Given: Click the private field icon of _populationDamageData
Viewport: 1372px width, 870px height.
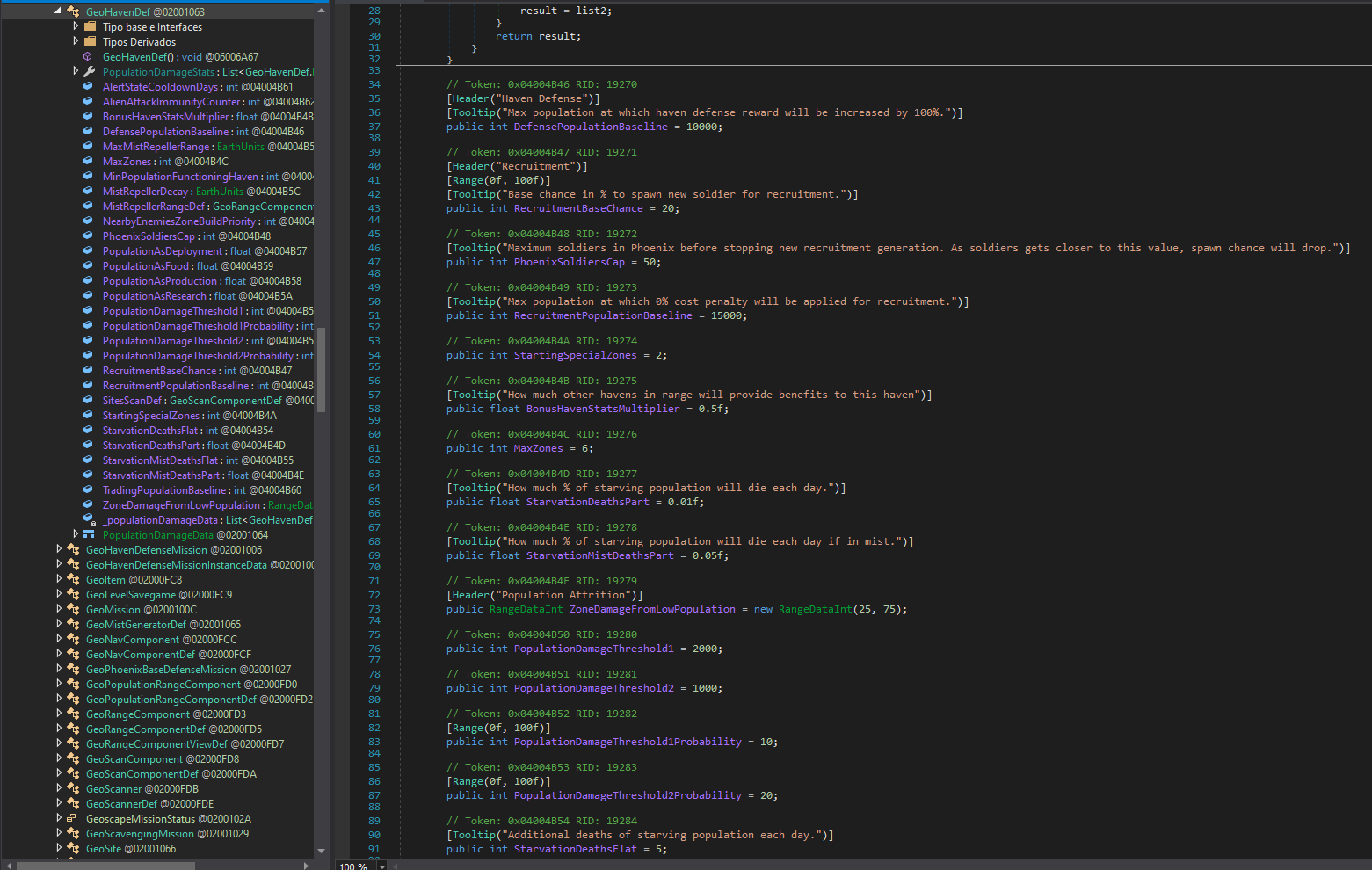Looking at the screenshot, I should tap(89, 519).
